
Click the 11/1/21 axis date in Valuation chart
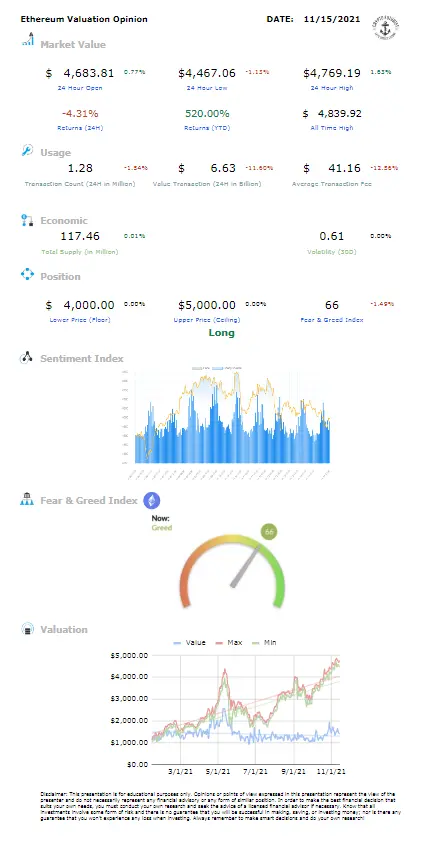click(x=333, y=771)
